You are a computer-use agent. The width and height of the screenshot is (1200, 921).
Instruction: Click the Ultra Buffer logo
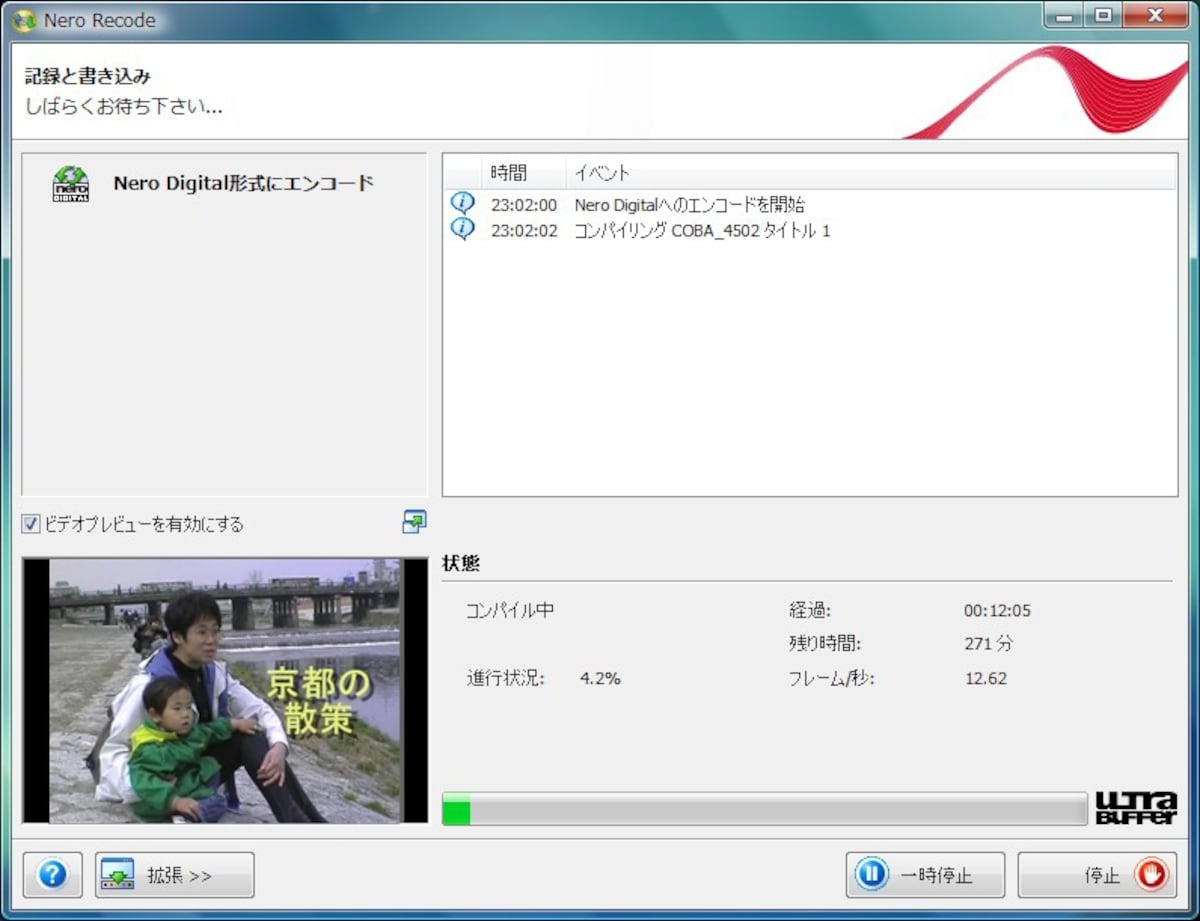[x=1135, y=808]
